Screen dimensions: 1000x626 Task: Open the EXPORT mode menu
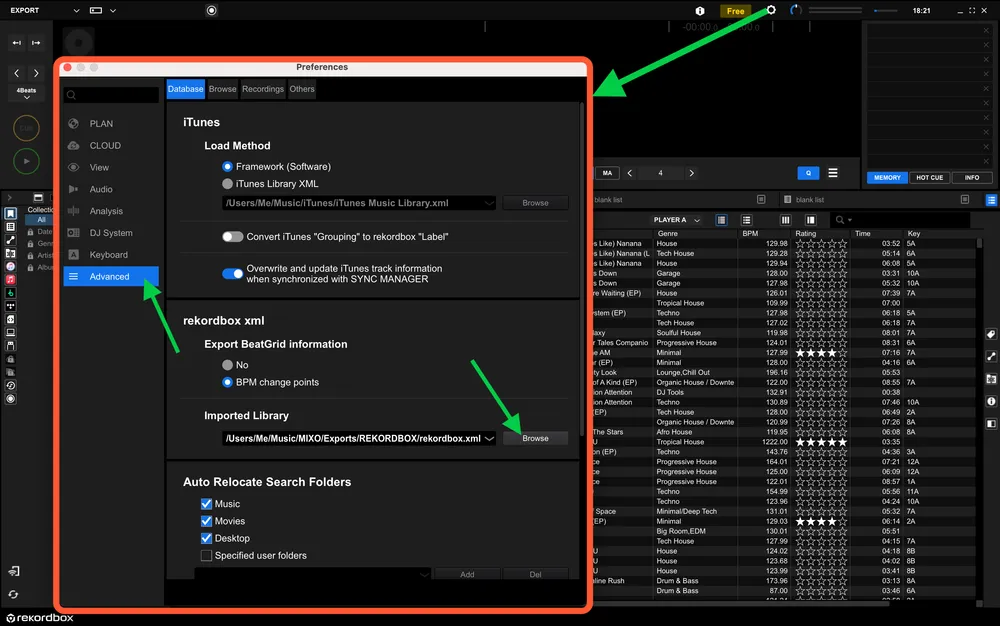pos(30,10)
